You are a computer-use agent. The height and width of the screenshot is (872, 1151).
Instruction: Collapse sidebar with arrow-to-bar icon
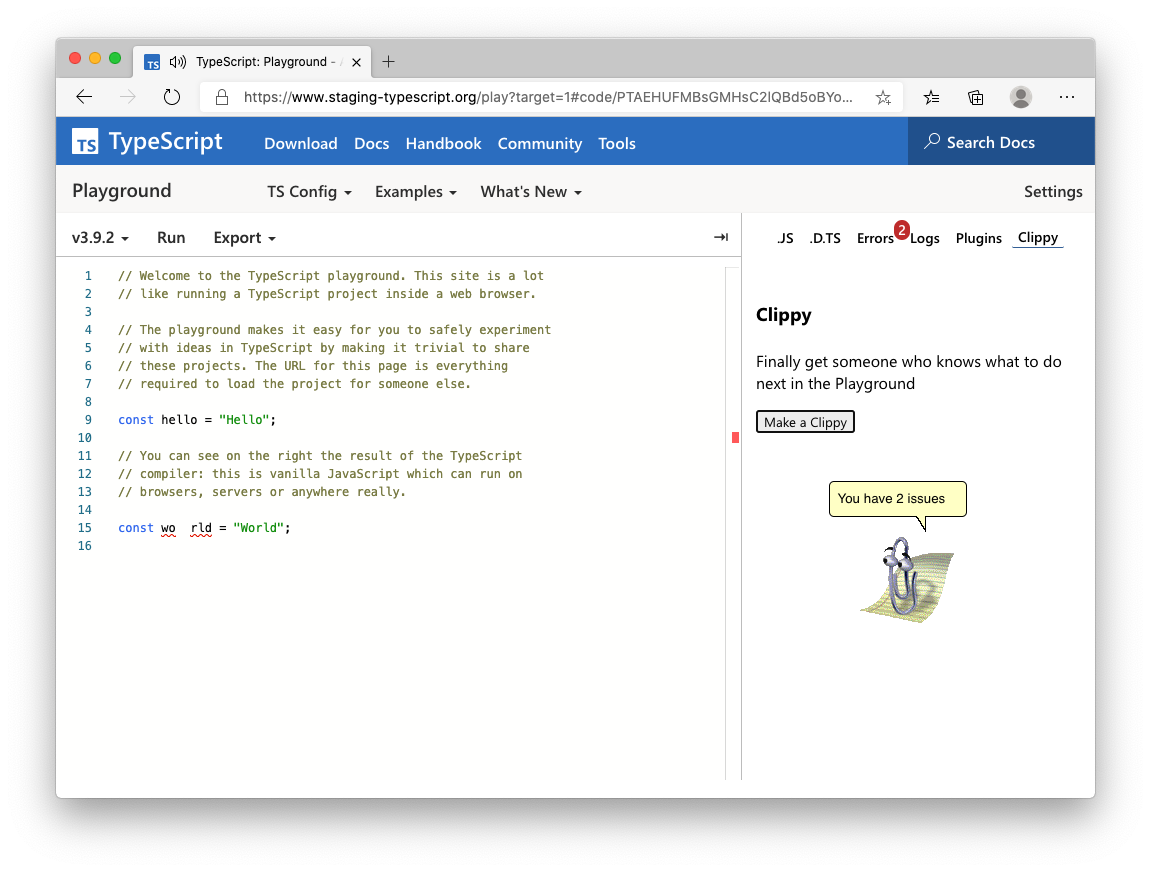[721, 237]
